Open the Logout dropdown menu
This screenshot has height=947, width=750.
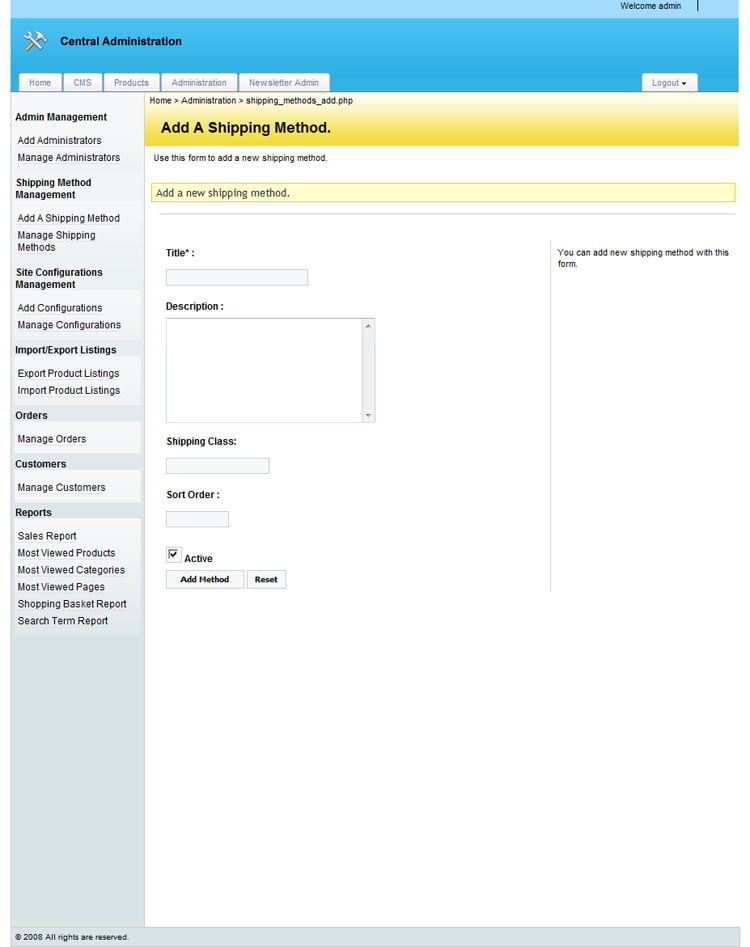tap(669, 83)
